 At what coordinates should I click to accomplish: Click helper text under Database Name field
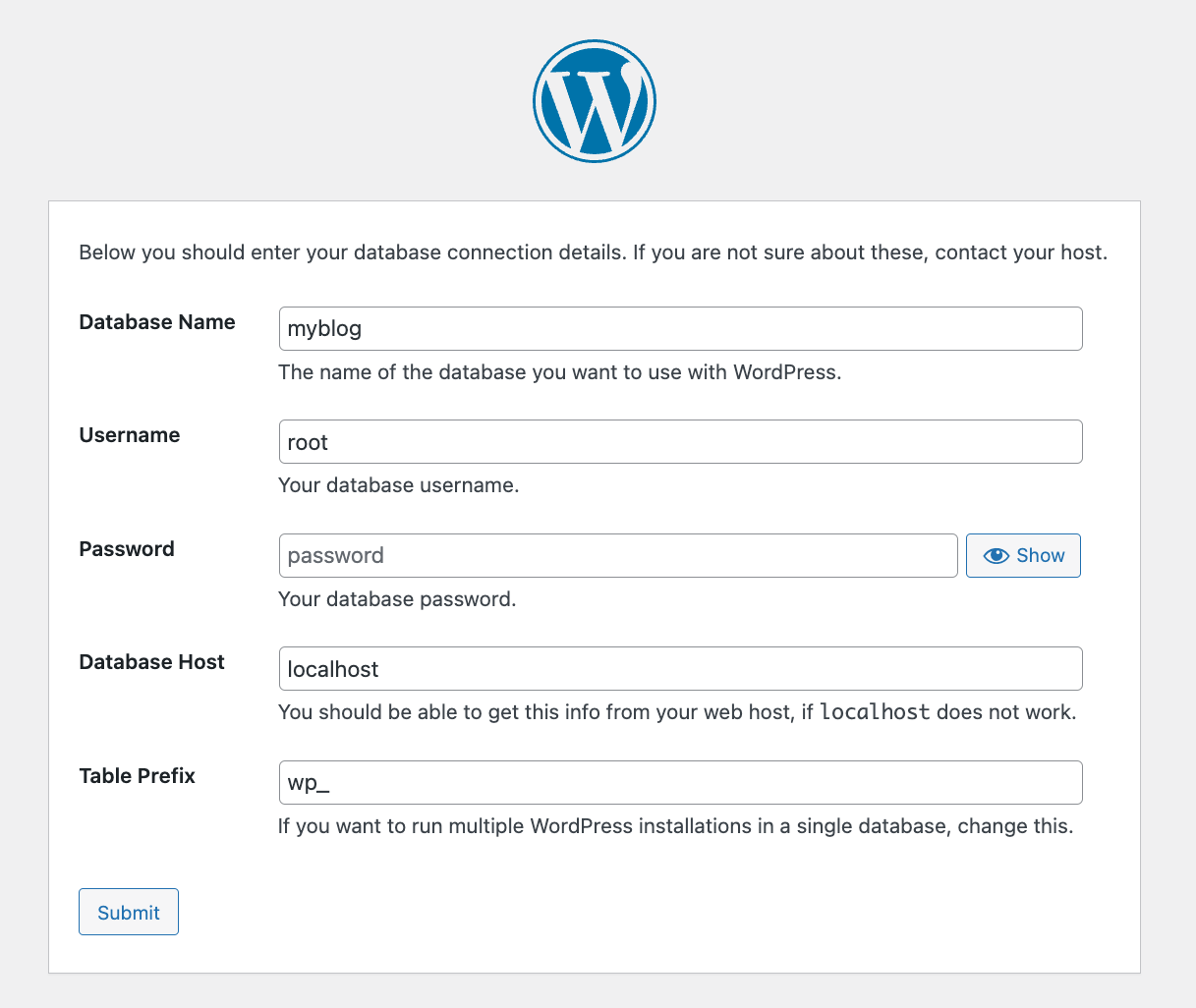coord(560,371)
